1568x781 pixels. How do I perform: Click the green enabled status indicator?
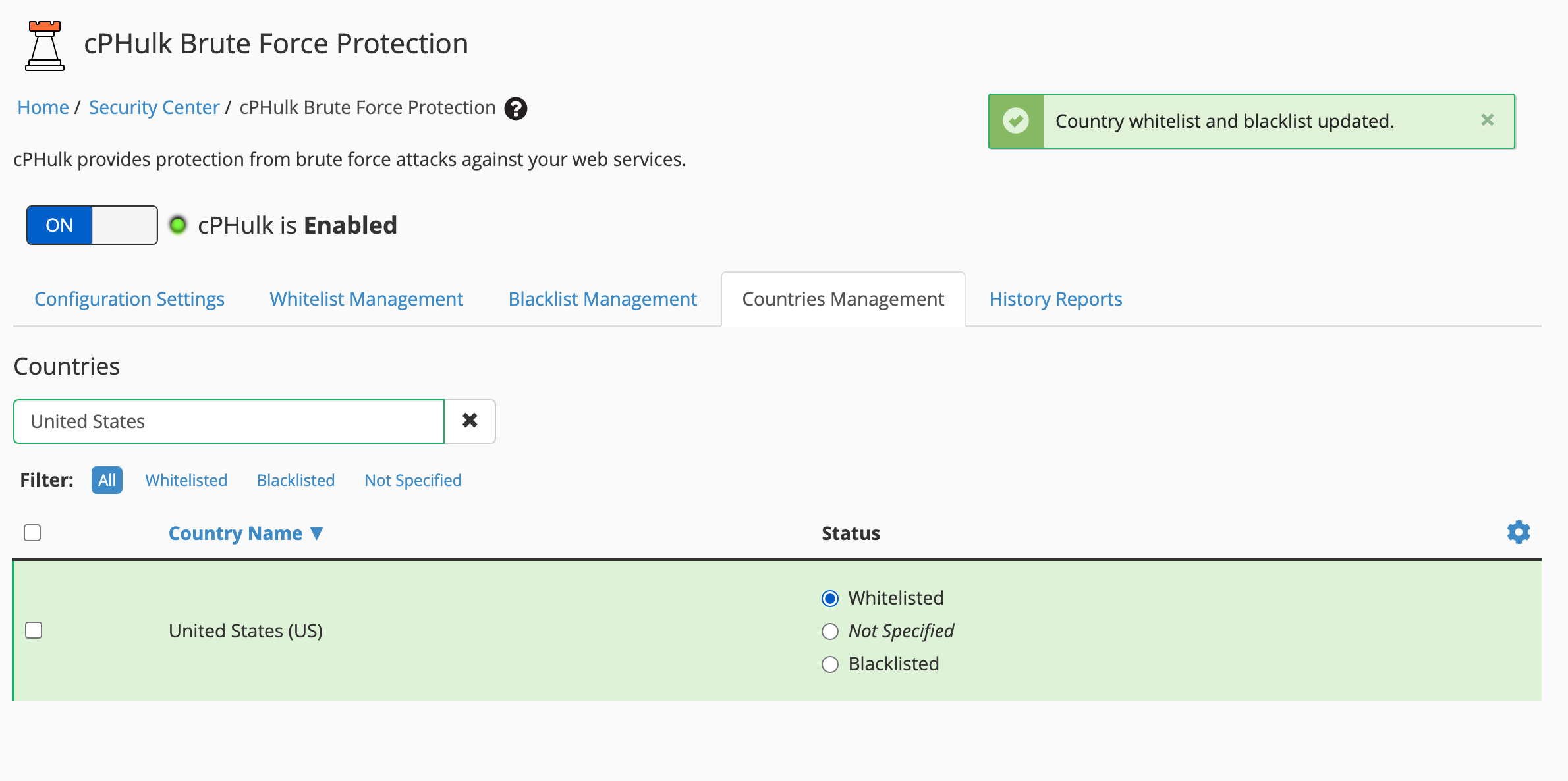pos(178,225)
